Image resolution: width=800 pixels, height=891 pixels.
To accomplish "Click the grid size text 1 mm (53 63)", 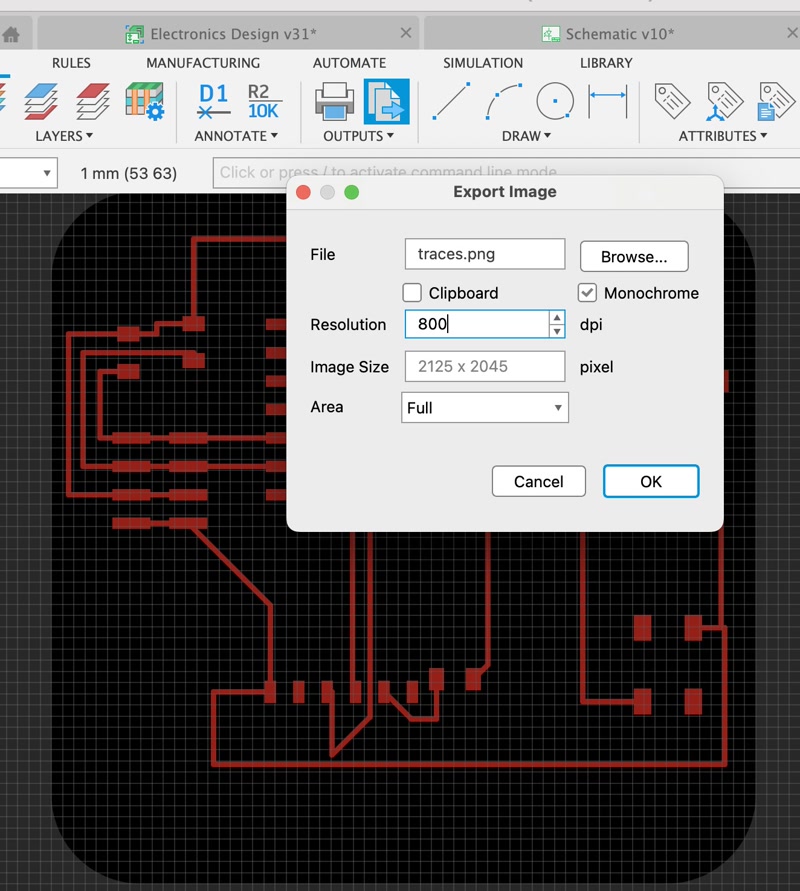I will click(128, 173).
